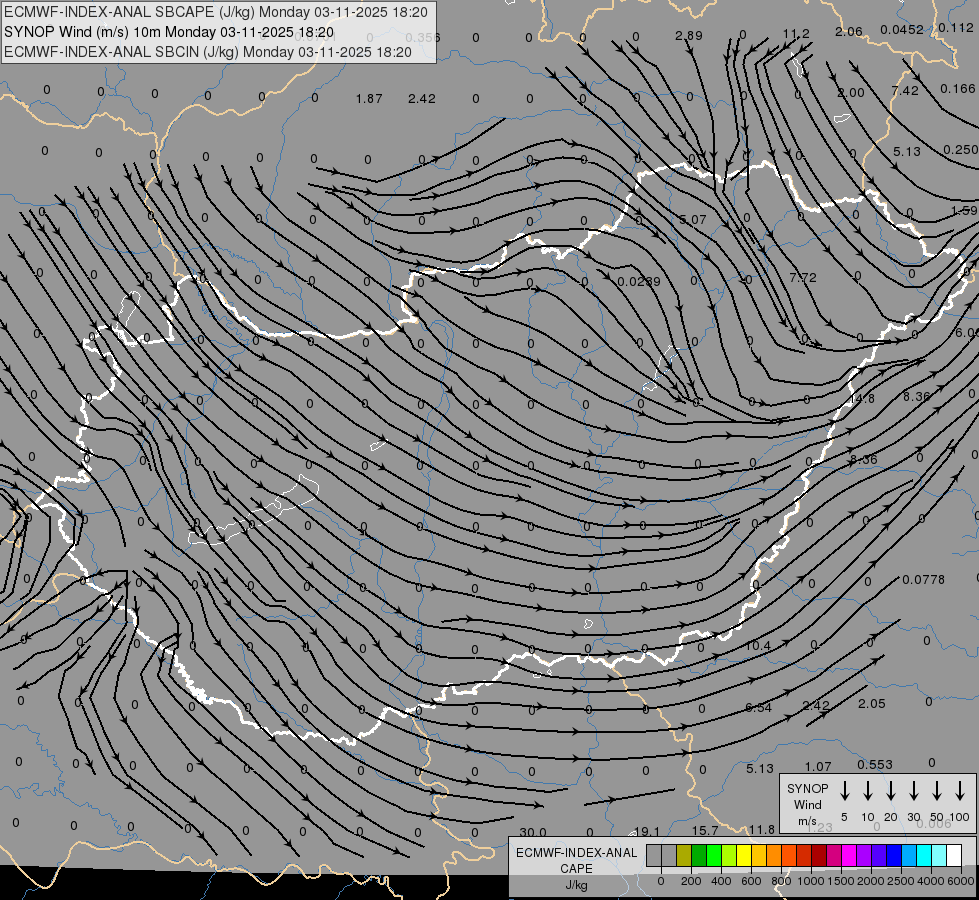The height and width of the screenshot is (900, 979).
Task: Click the ECMWF-INDEX-ANAL label in bottom legend
Action: [576, 853]
